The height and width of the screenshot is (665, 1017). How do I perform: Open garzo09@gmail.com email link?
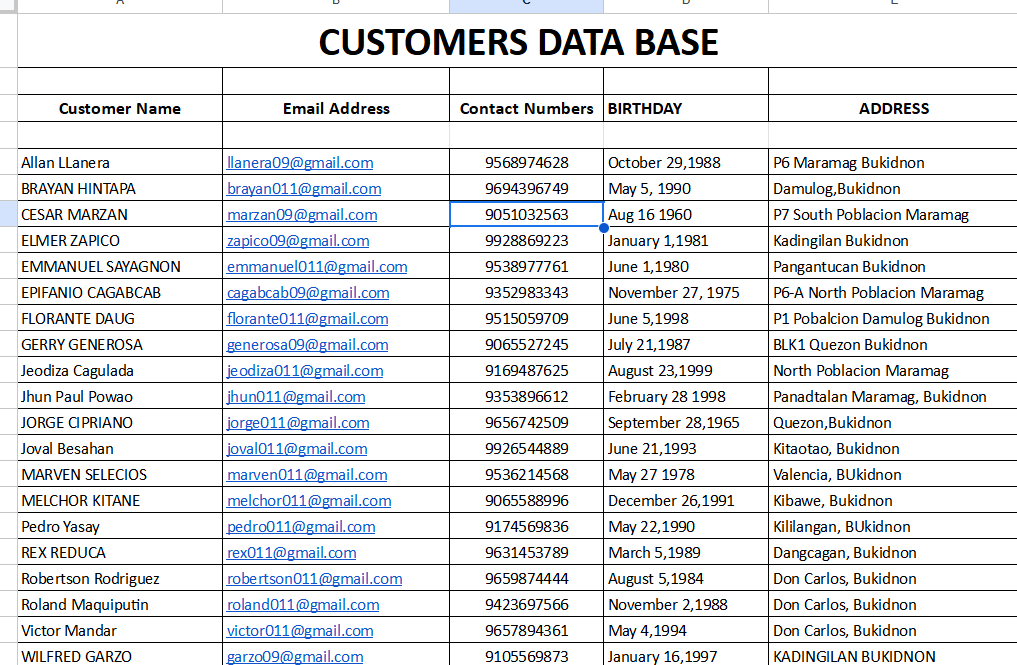[294, 656]
